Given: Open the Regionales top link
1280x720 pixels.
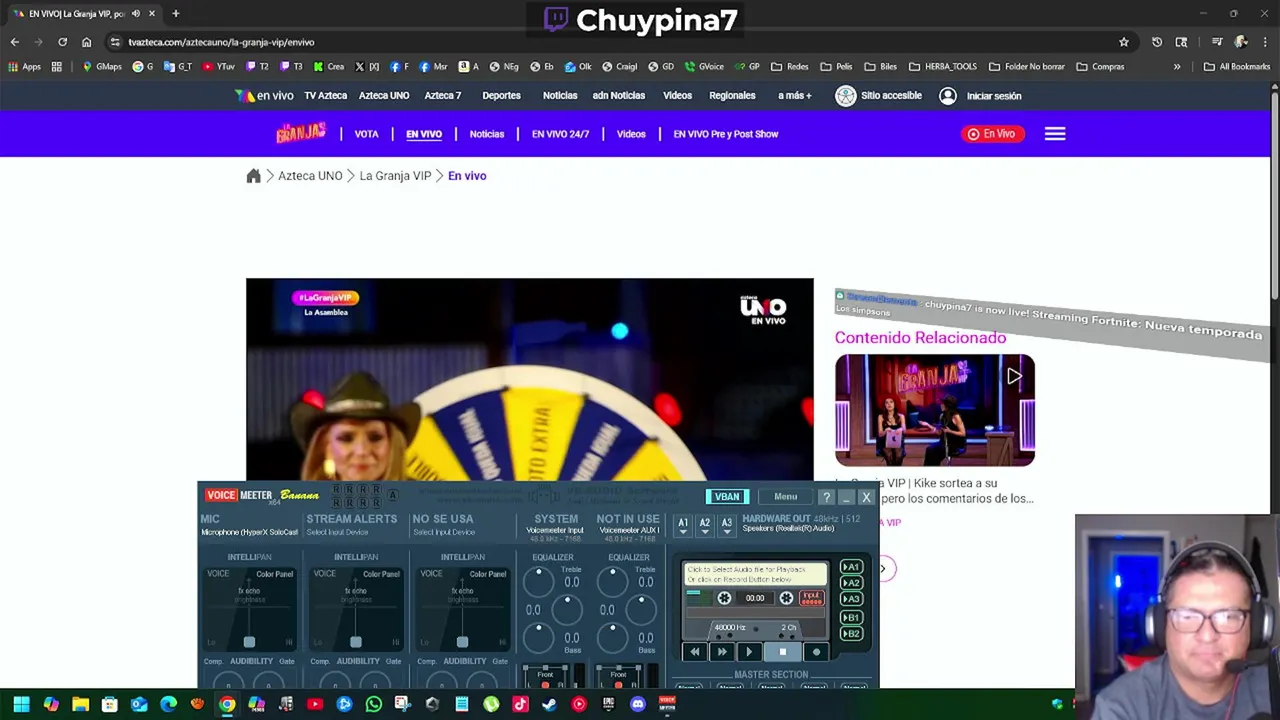Looking at the screenshot, I should [x=732, y=96].
